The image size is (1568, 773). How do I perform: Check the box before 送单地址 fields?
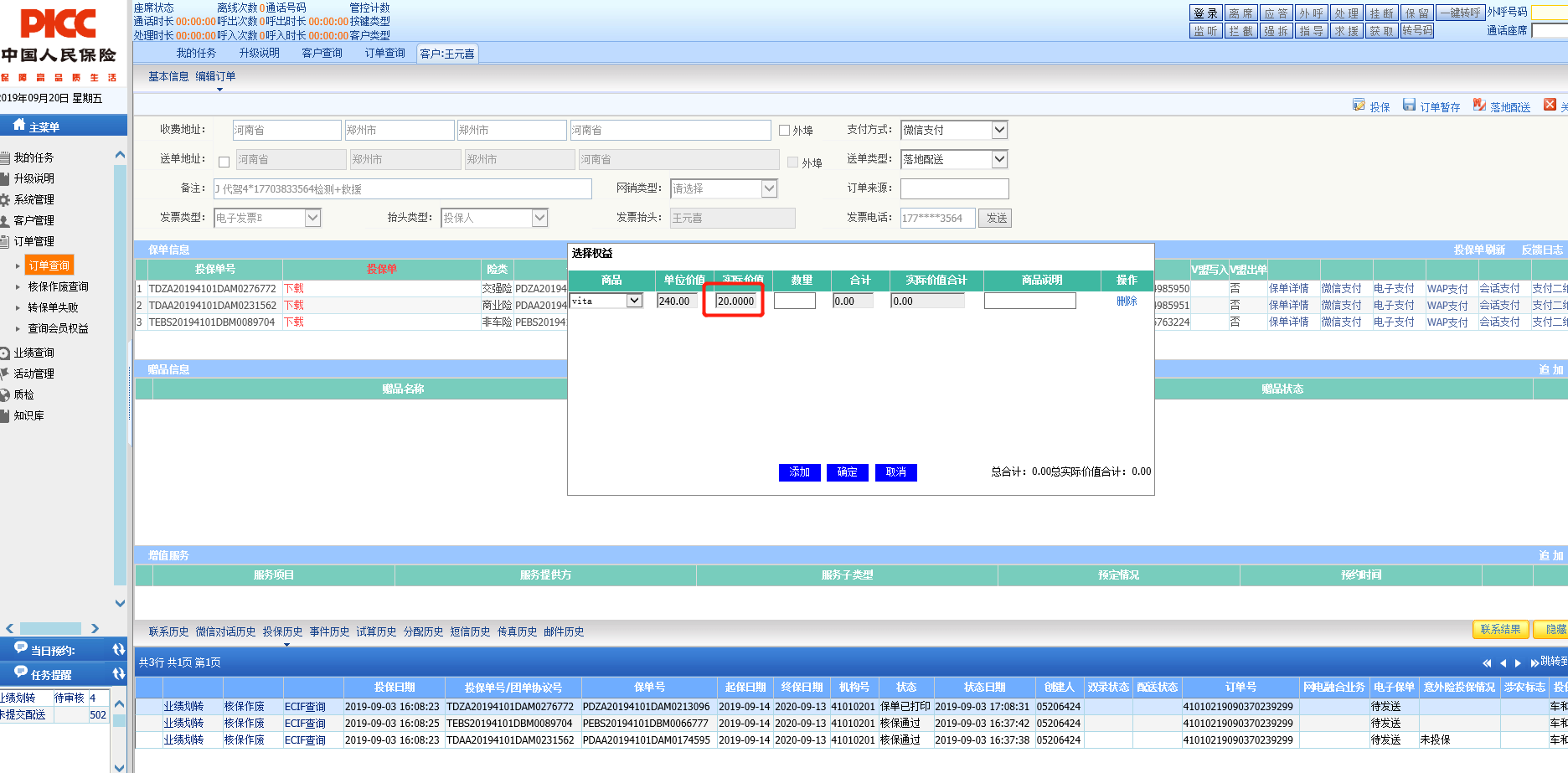coord(224,162)
